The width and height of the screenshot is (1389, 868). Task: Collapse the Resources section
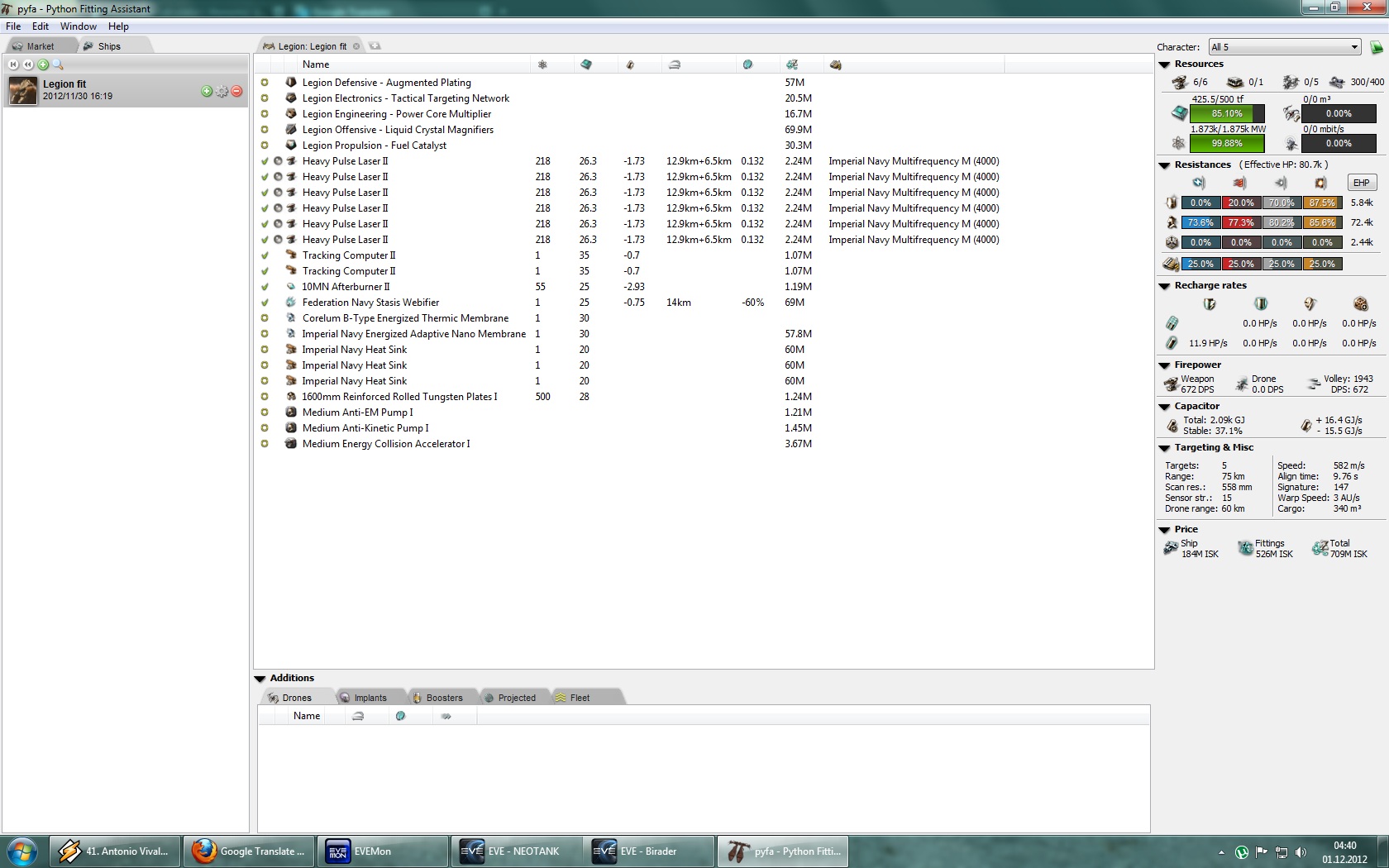click(x=1164, y=64)
